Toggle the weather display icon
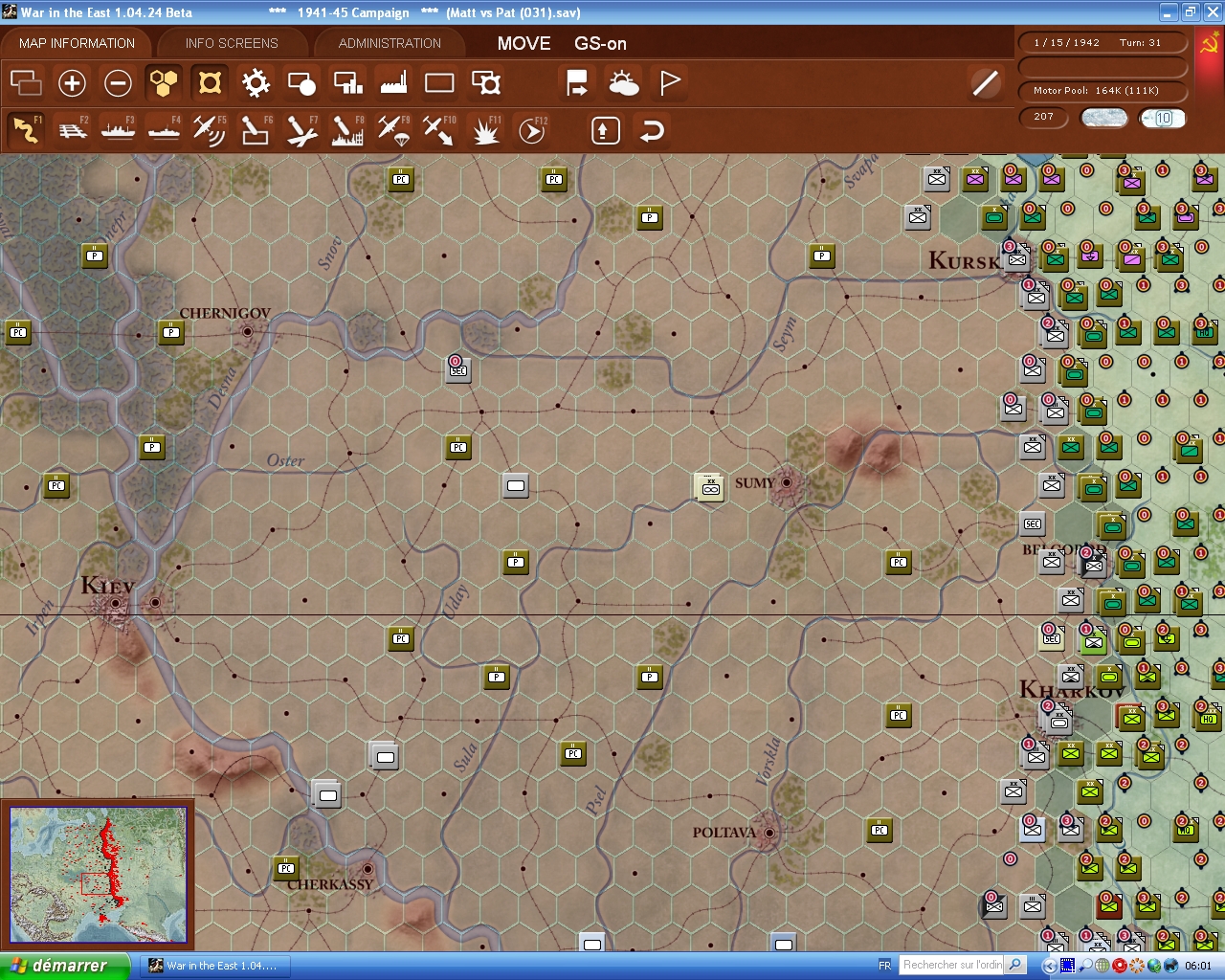This screenshot has width=1225, height=980. (624, 83)
